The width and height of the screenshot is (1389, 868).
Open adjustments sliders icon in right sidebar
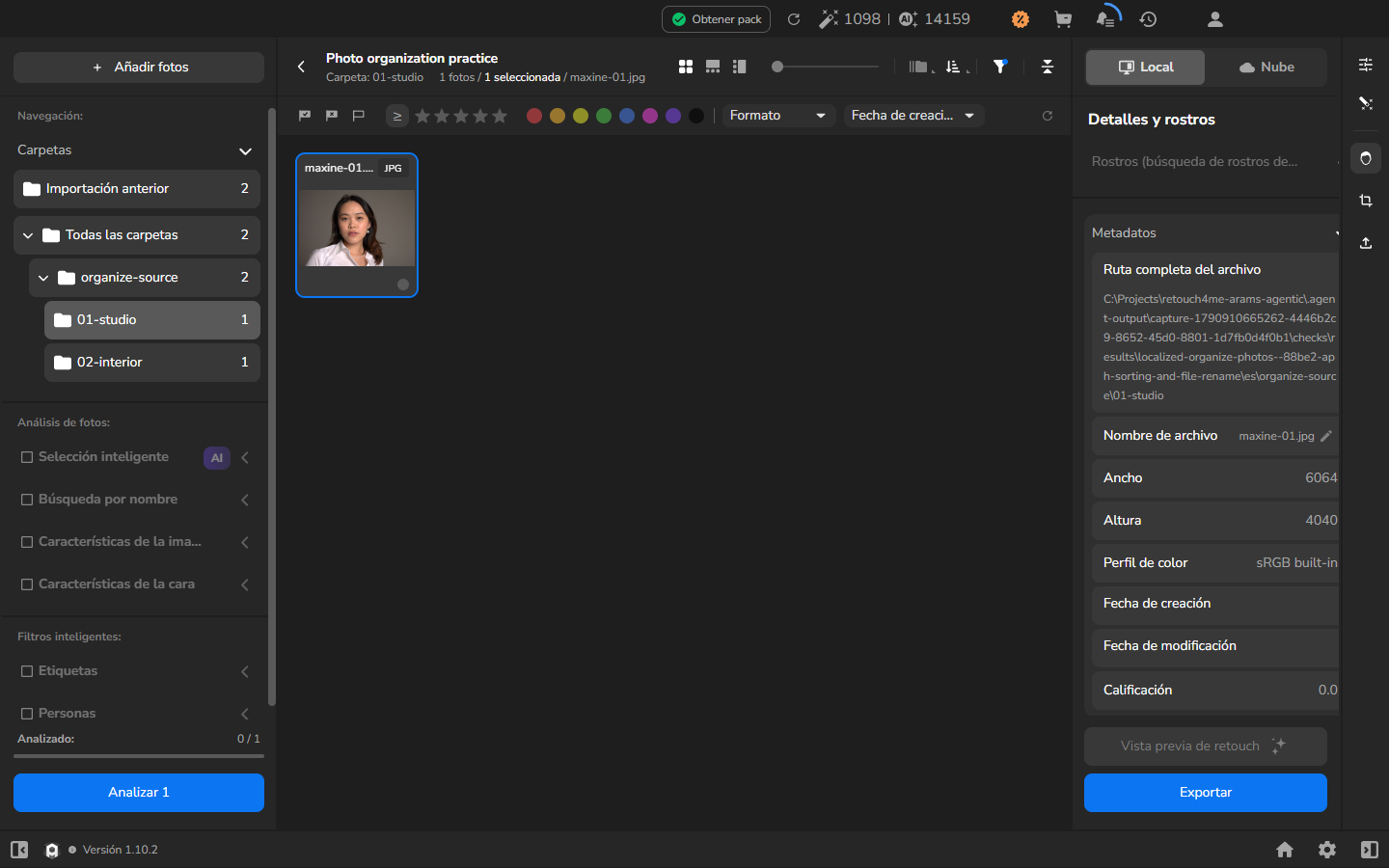point(1366,65)
